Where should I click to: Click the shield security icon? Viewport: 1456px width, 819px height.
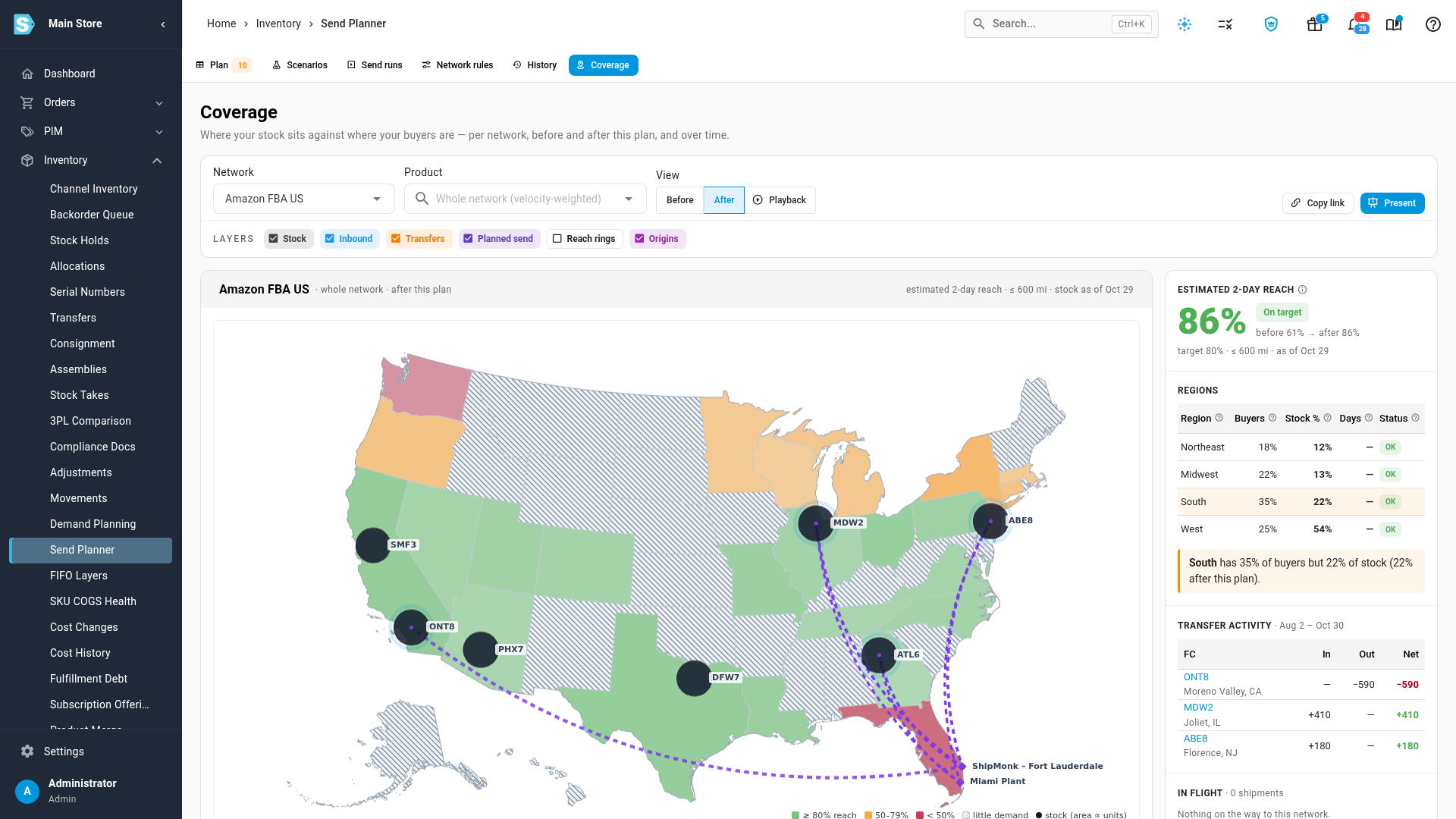coord(1271,24)
